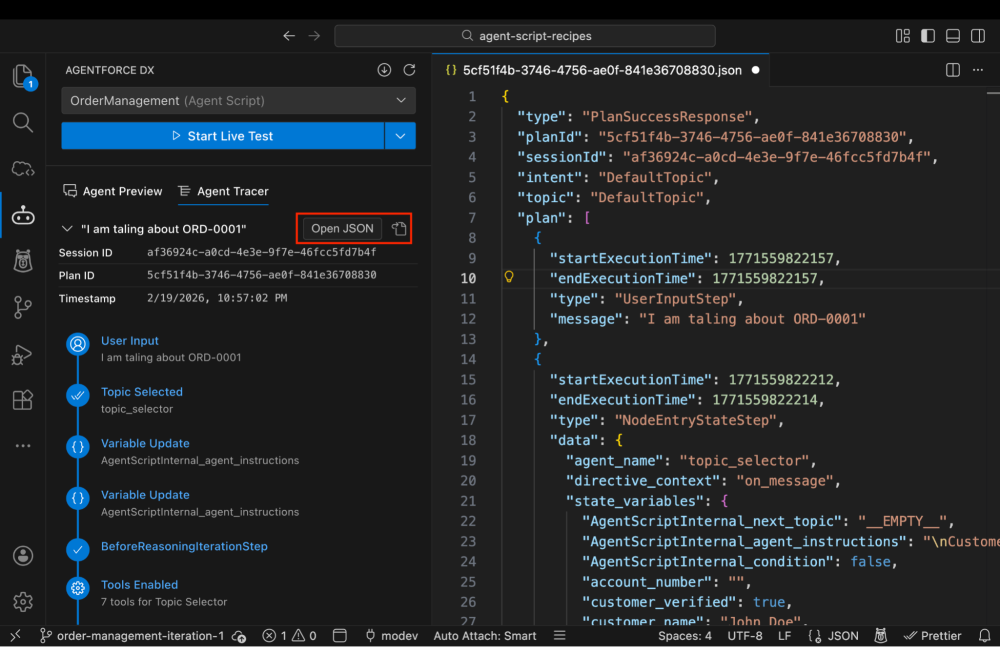Viewport: 1000px width, 647px height.
Task: Toggle the bottom panel visibility
Action: point(951,35)
